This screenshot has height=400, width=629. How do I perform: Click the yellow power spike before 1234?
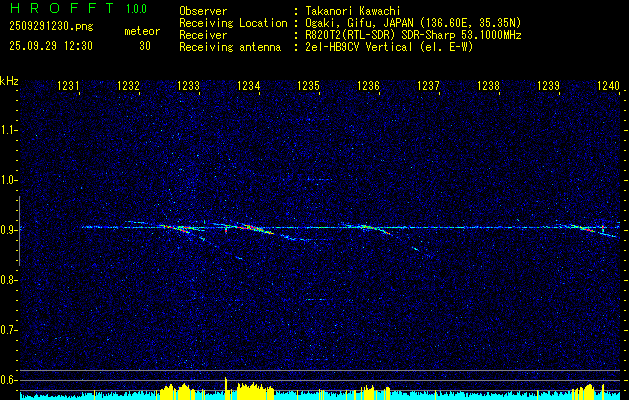click(x=226, y=388)
